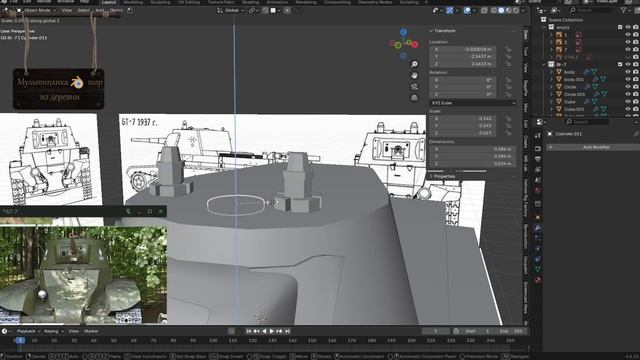Collapse the empty collection in outliner
Viewport: 640px width, 360px height.
544,27
